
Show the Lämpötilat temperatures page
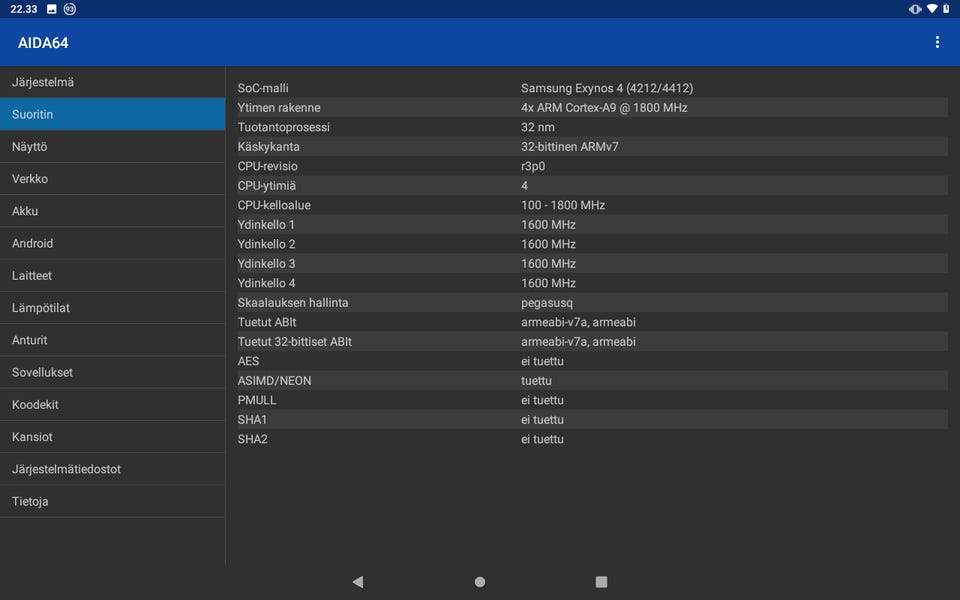click(x=113, y=308)
